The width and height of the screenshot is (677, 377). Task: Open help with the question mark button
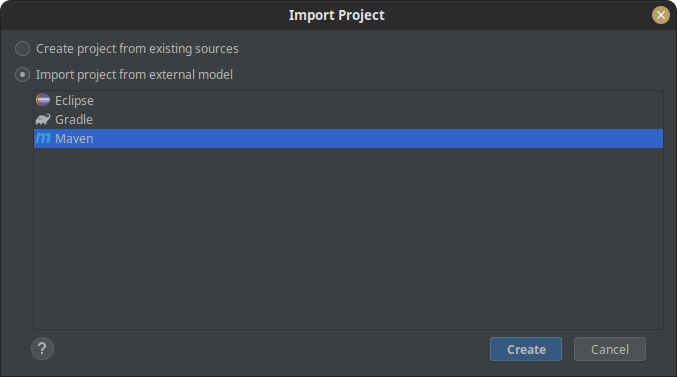(42, 348)
